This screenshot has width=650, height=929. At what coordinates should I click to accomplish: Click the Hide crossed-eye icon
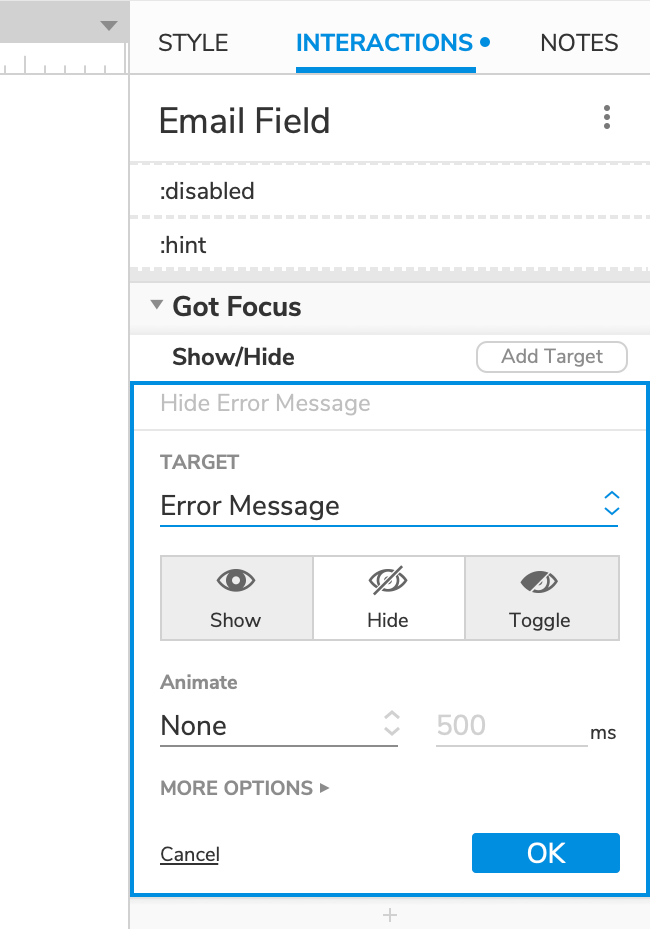[x=388, y=581]
